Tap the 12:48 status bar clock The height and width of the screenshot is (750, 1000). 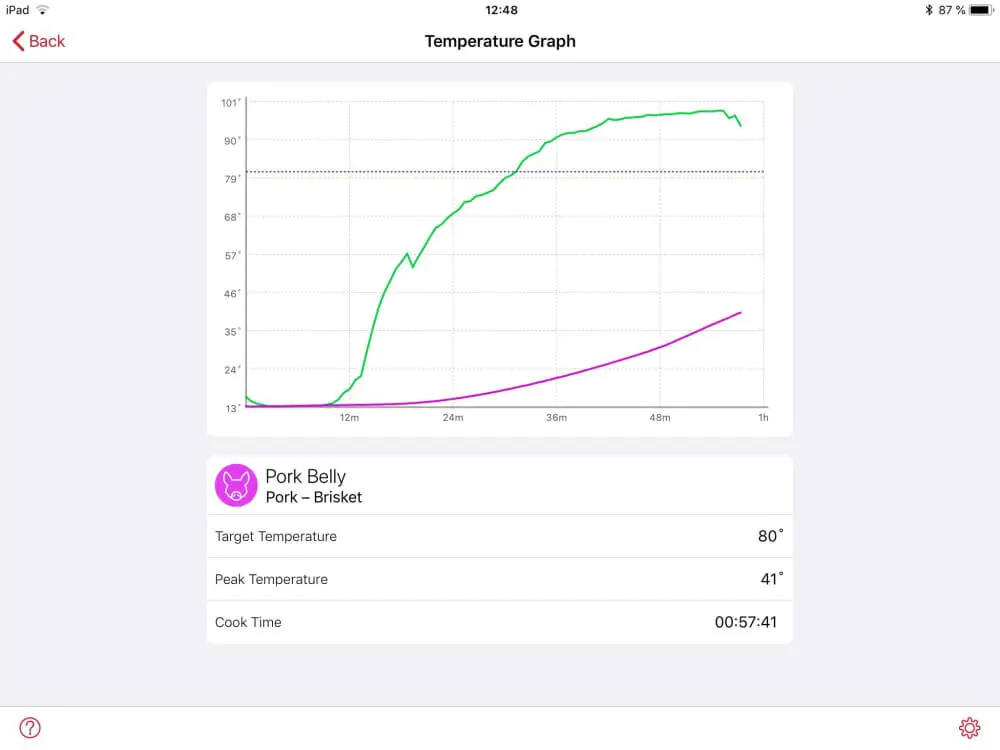pyautogui.click(x=501, y=10)
